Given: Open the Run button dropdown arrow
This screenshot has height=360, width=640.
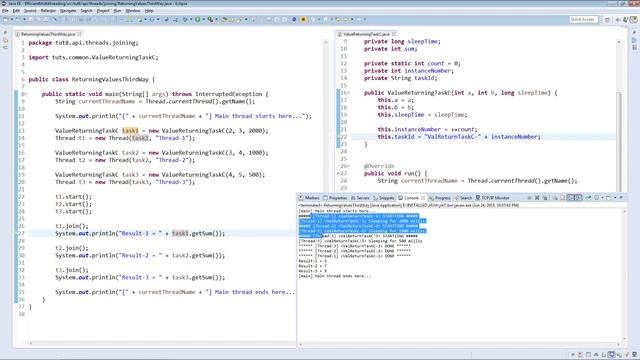Looking at the screenshot, I should point(203,19).
